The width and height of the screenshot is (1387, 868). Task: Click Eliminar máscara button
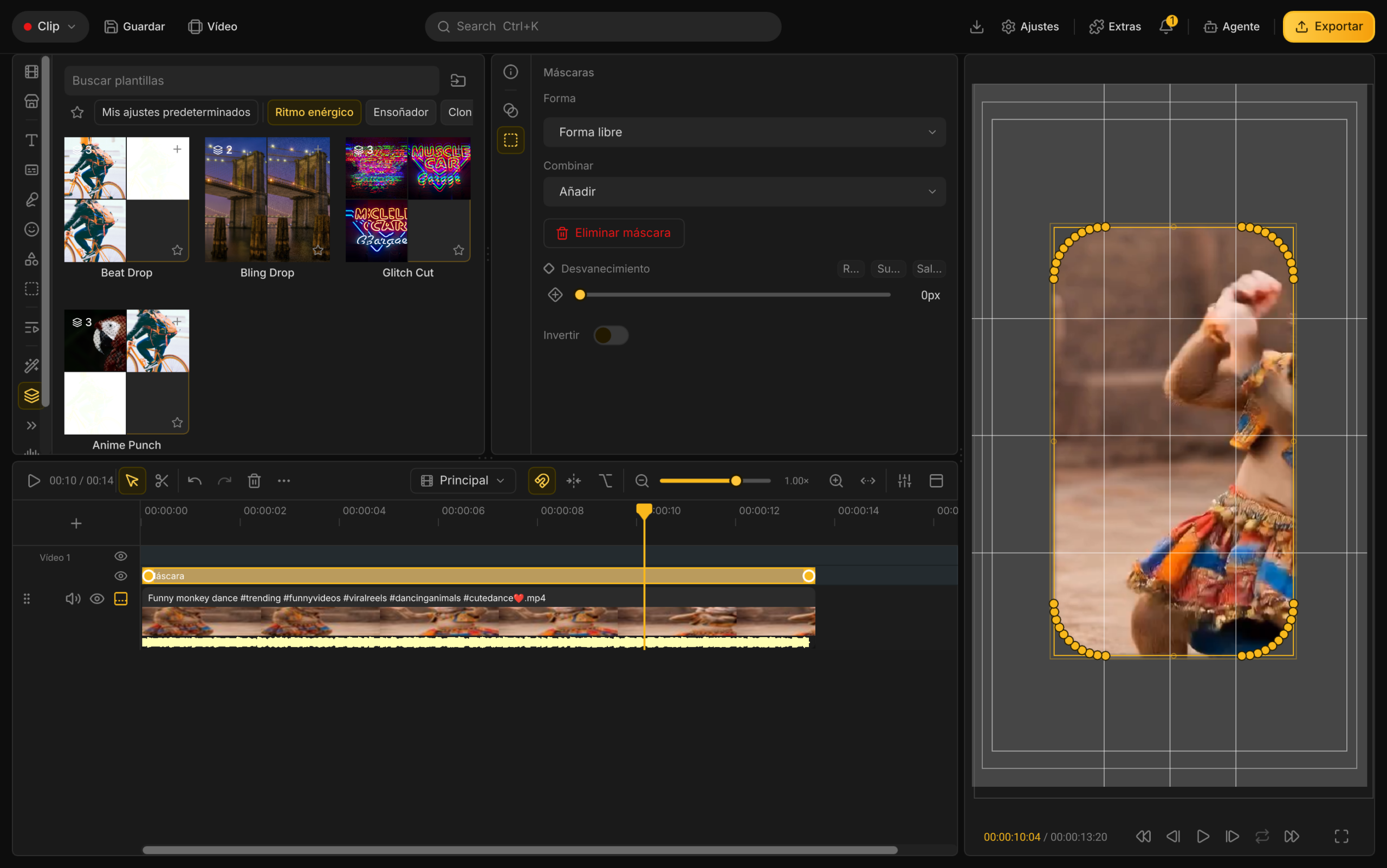614,233
